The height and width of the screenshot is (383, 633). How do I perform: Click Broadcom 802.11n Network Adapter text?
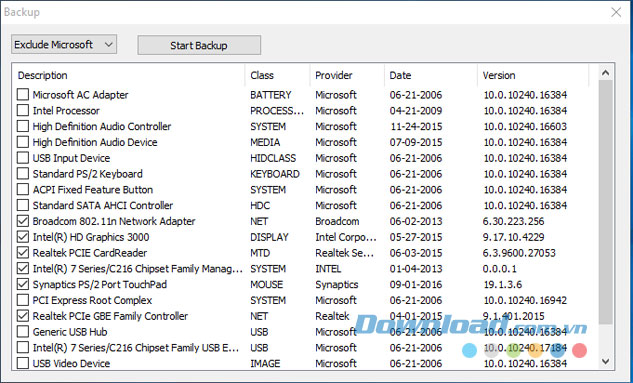114,221
